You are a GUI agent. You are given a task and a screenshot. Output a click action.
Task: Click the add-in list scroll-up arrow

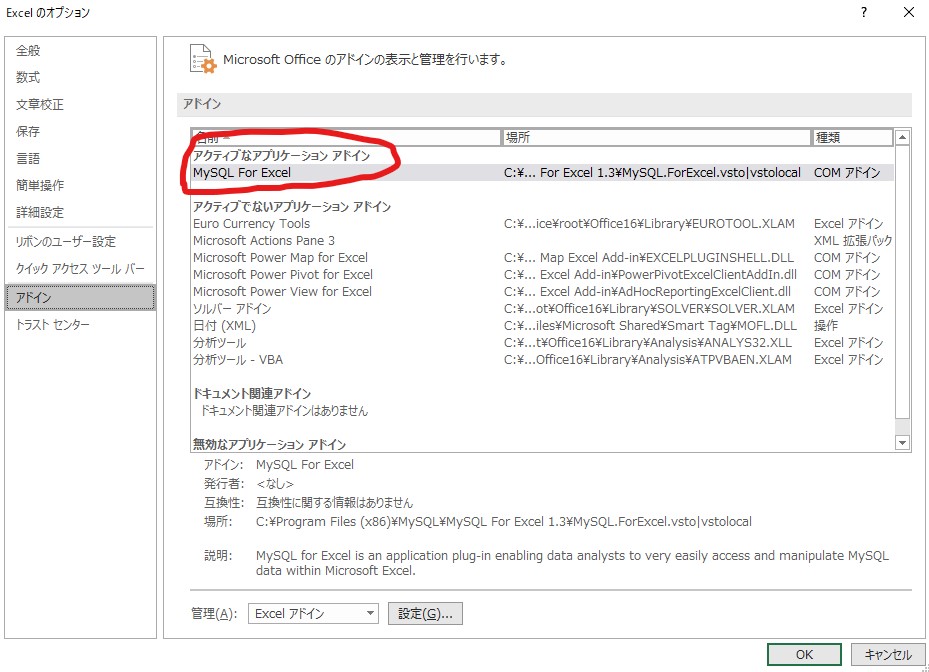(x=901, y=136)
